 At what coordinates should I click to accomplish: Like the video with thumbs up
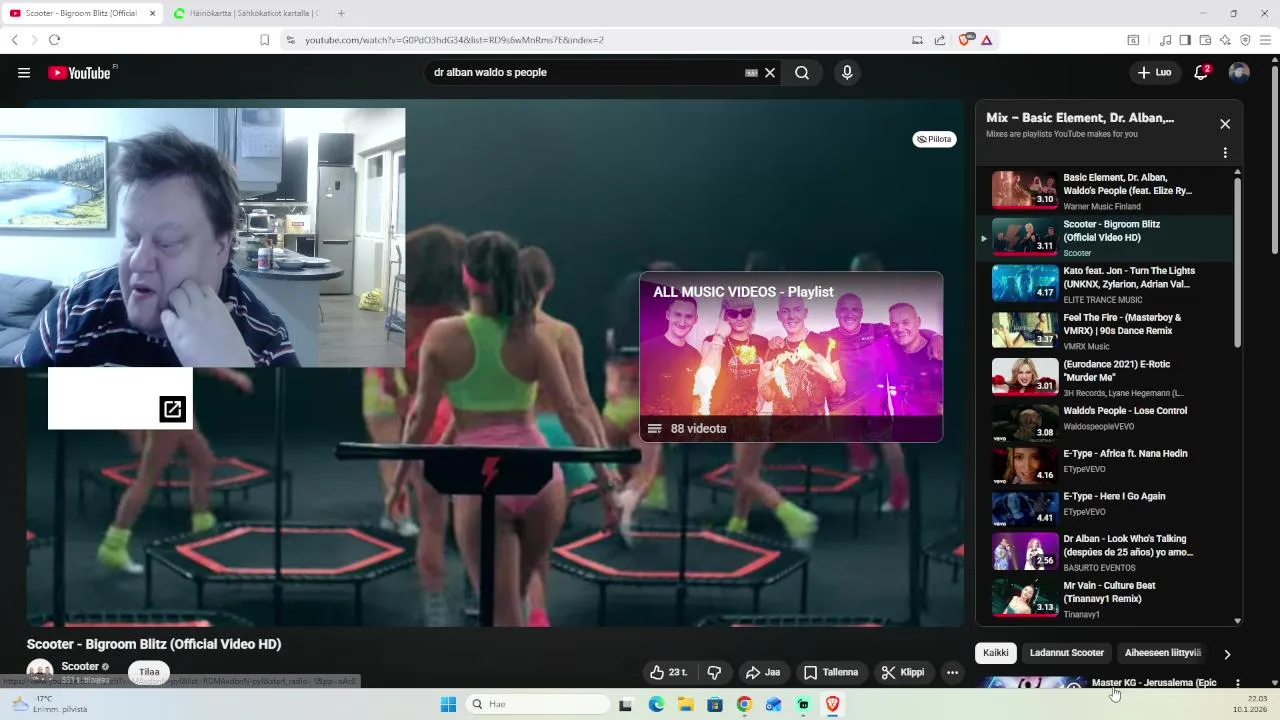tap(669, 672)
